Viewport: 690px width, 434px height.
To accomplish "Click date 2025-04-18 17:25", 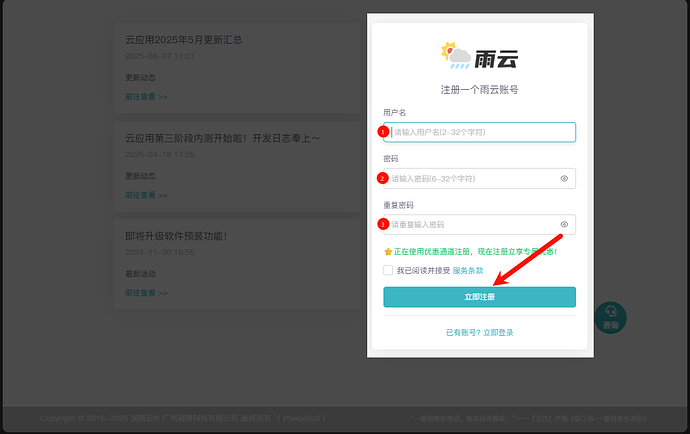I will click(x=160, y=154).
